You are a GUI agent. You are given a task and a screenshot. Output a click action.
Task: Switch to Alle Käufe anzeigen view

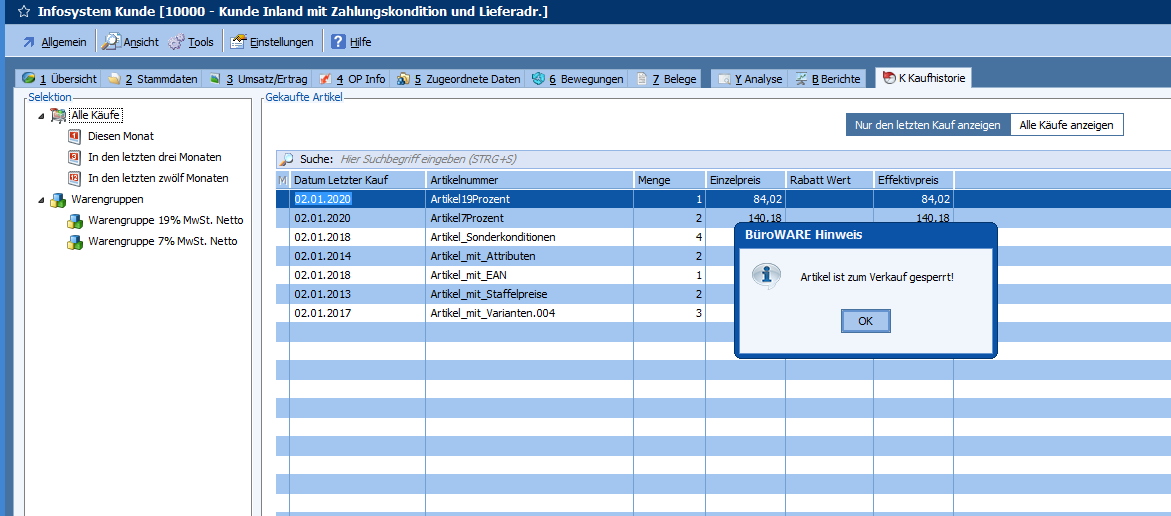[x=1066, y=125]
